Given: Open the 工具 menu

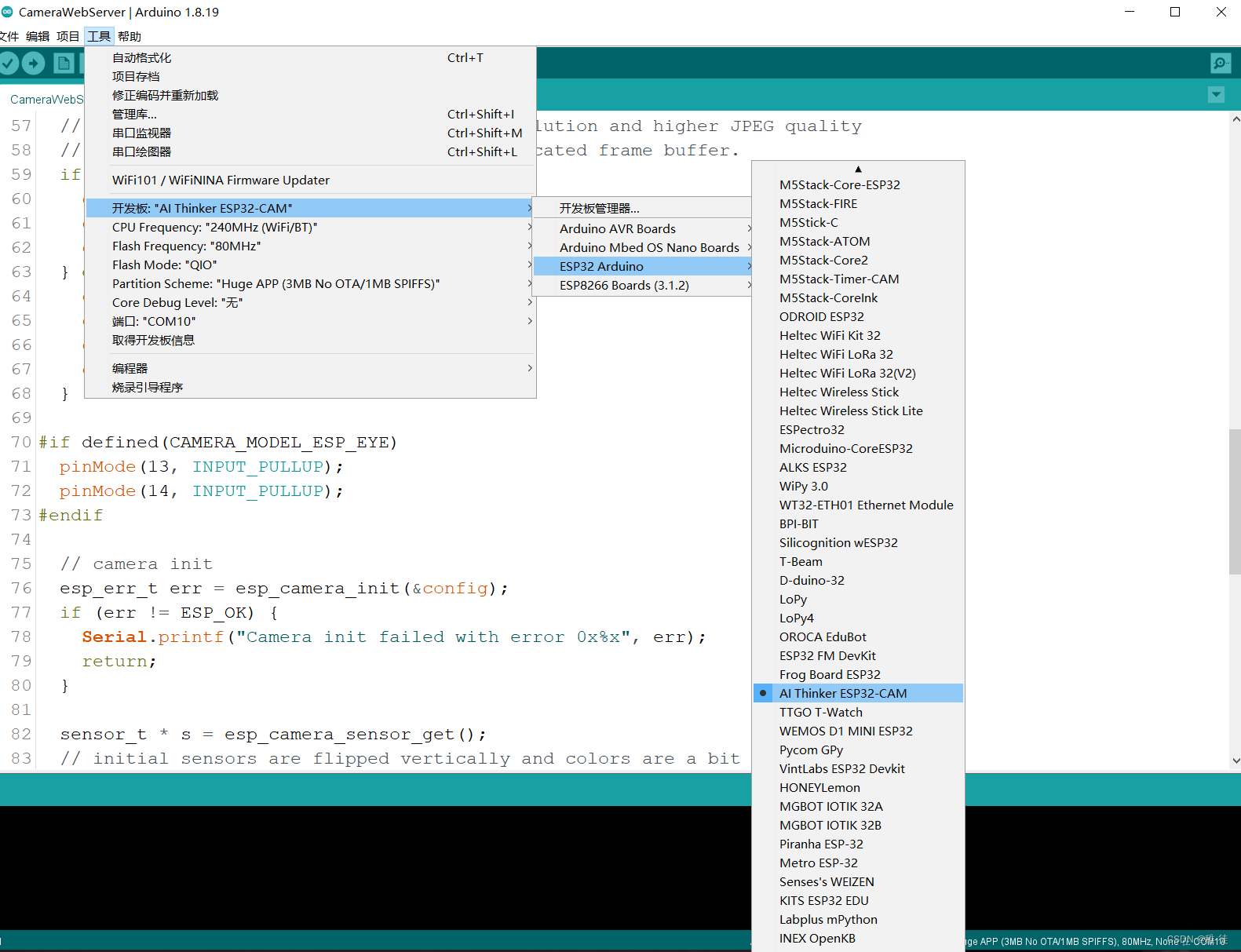Looking at the screenshot, I should 99,36.
